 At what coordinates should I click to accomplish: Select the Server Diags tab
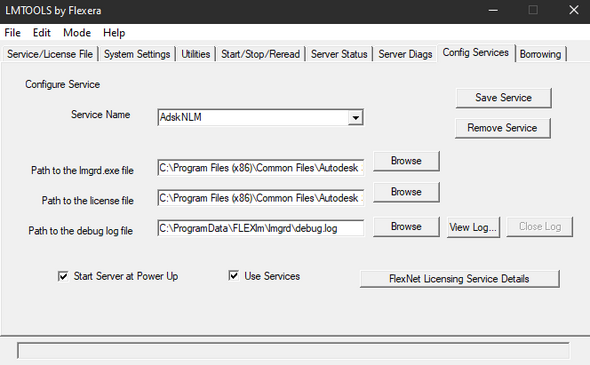(x=405, y=54)
